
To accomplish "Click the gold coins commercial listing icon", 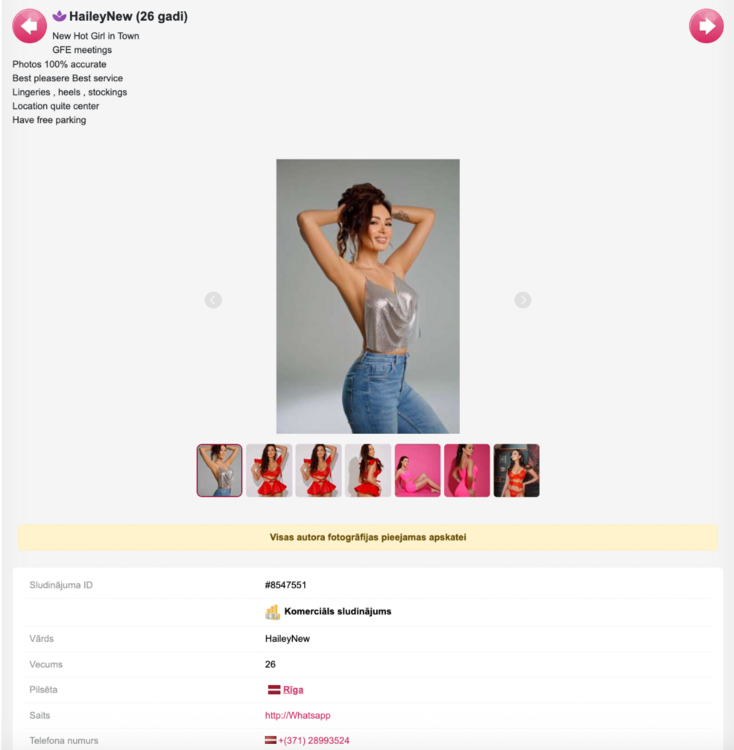I will 273,612.
